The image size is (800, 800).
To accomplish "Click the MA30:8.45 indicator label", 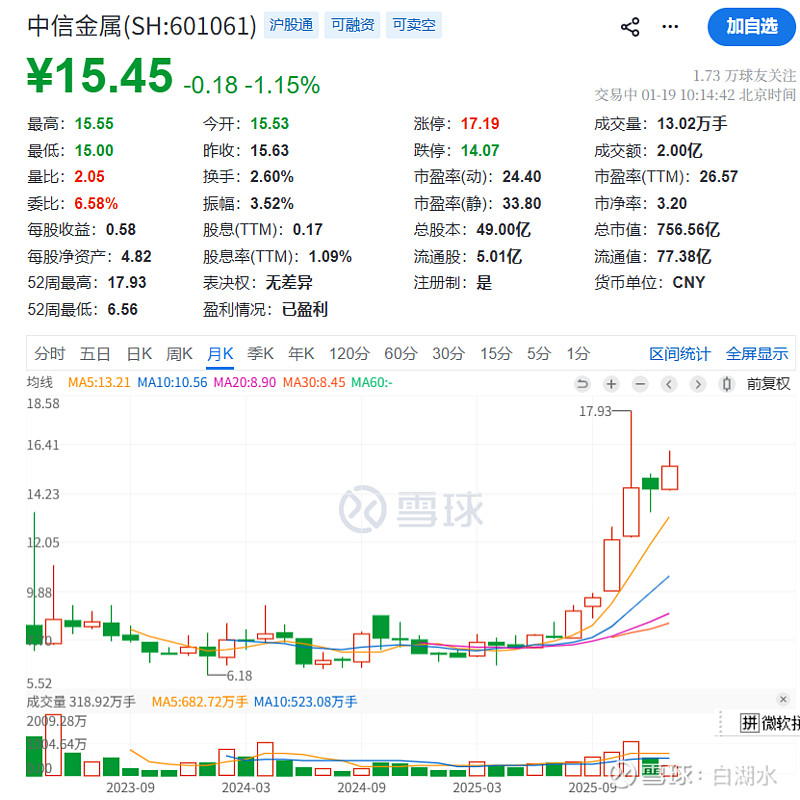I will [314, 382].
